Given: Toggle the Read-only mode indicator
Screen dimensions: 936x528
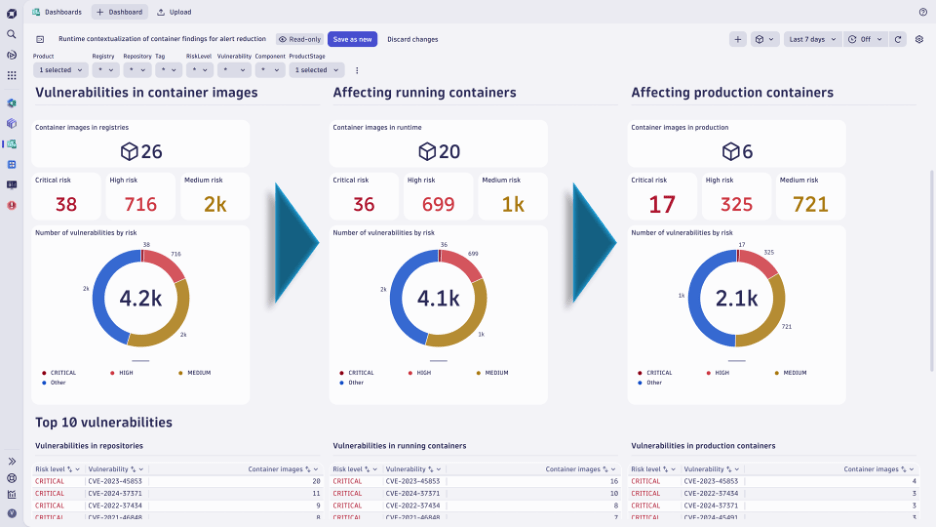Looking at the screenshot, I should 300,39.
